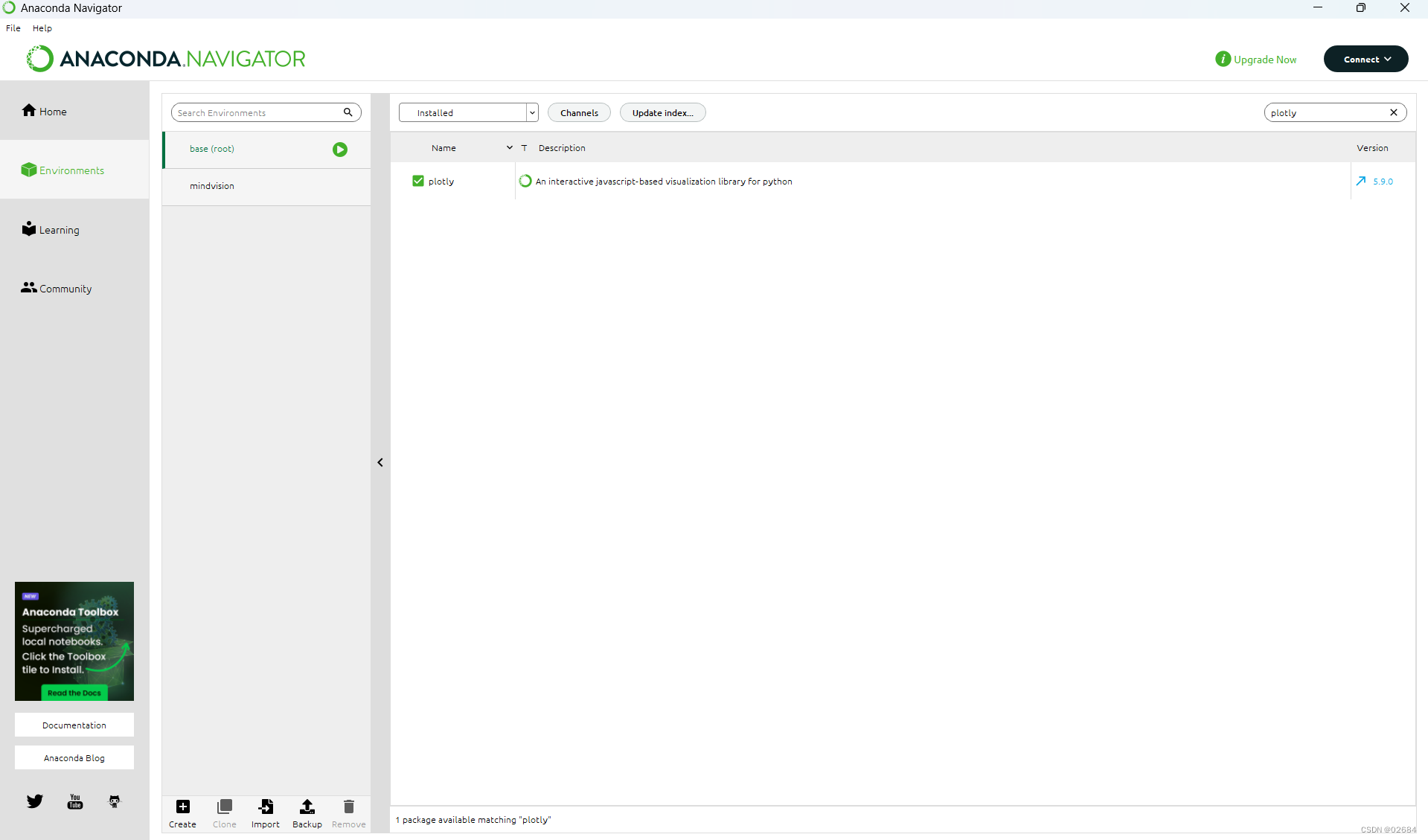1428x840 pixels.
Task: Minimize the Anaconda Navigator window
Action: tap(1318, 8)
